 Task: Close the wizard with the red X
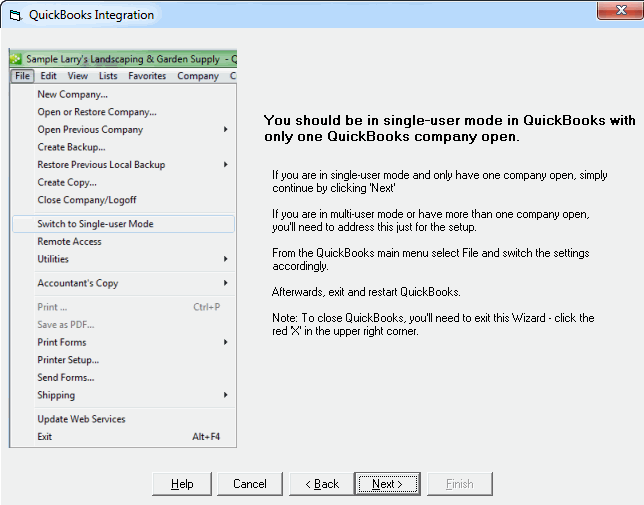coord(621,10)
